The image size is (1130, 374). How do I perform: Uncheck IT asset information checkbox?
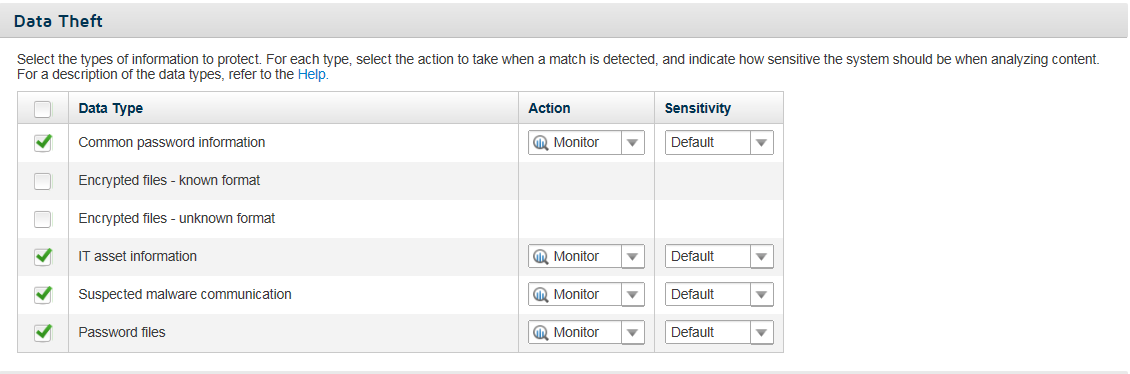tap(43, 257)
